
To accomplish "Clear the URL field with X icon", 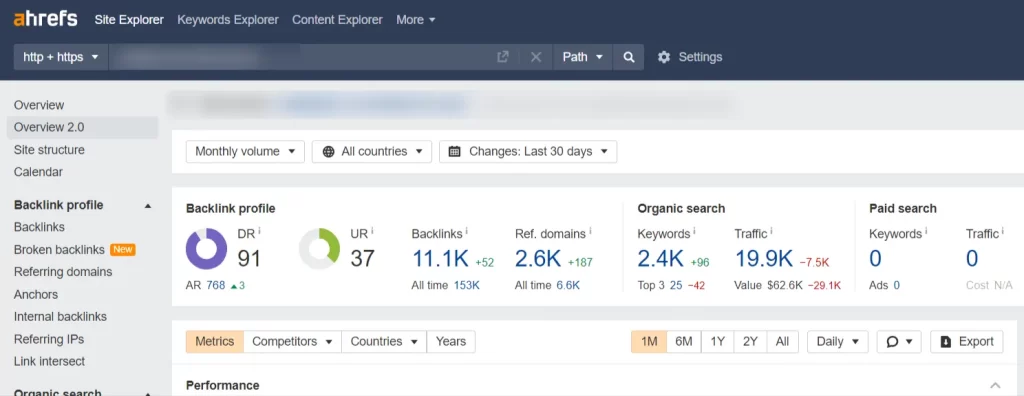I will pyautogui.click(x=536, y=57).
